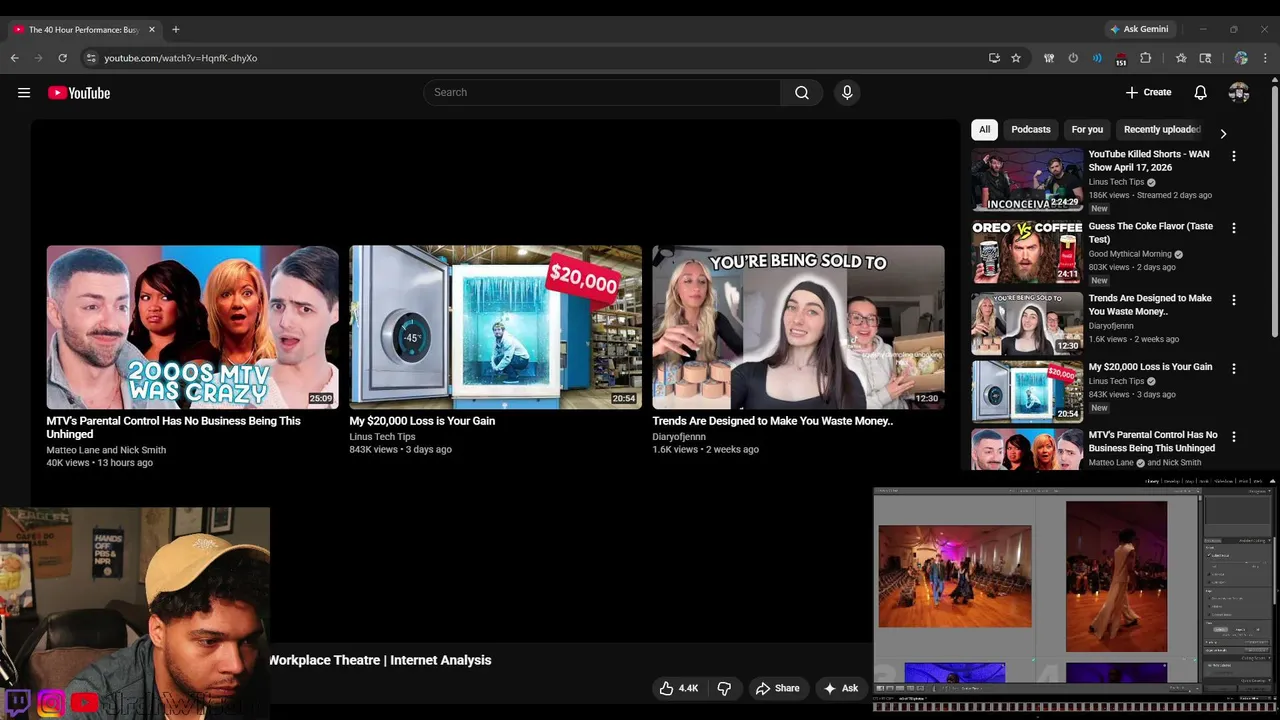Open Good Mythical Morning channel in sidebar

click(x=1130, y=254)
